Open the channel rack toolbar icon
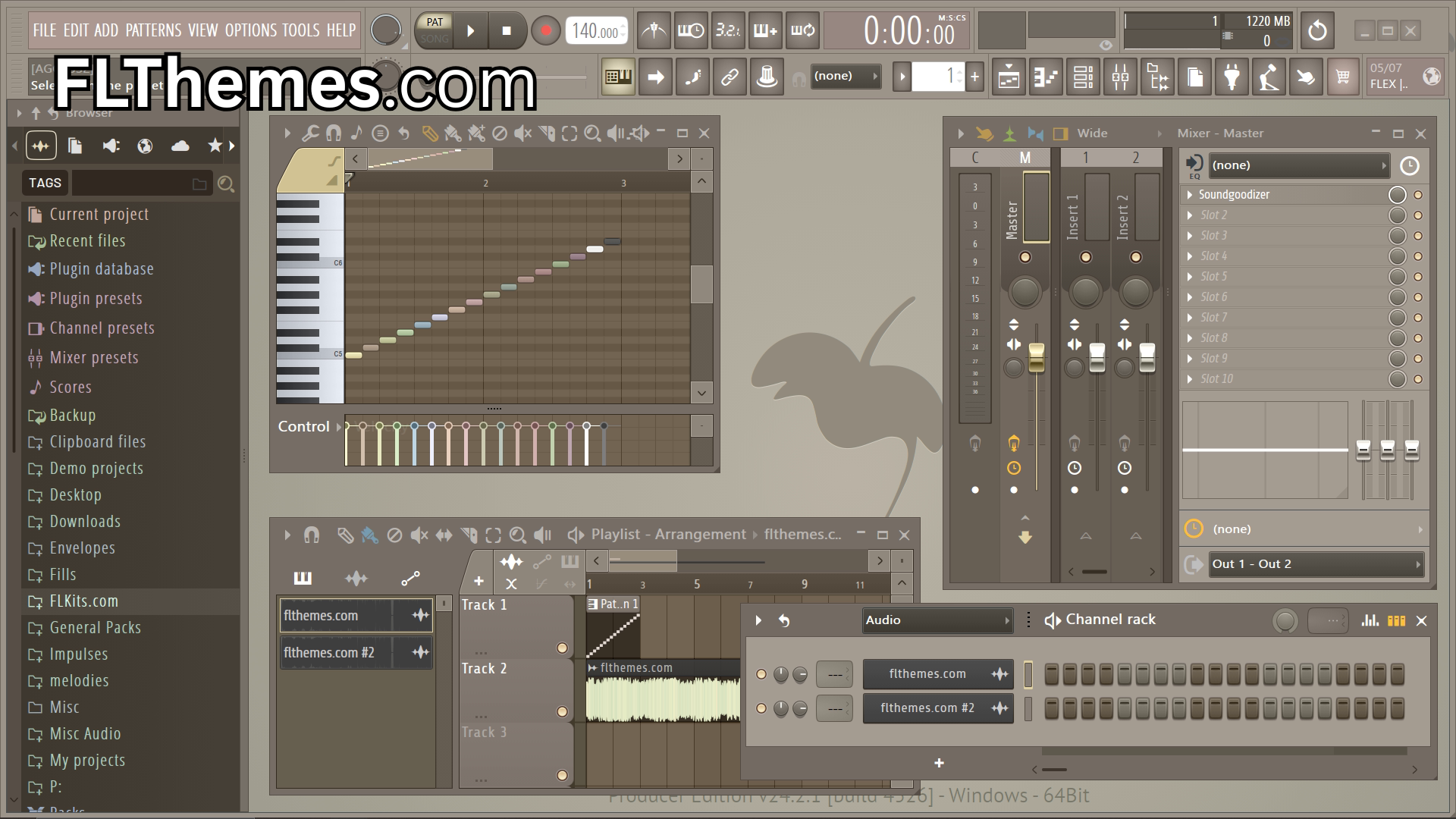 (1083, 77)
